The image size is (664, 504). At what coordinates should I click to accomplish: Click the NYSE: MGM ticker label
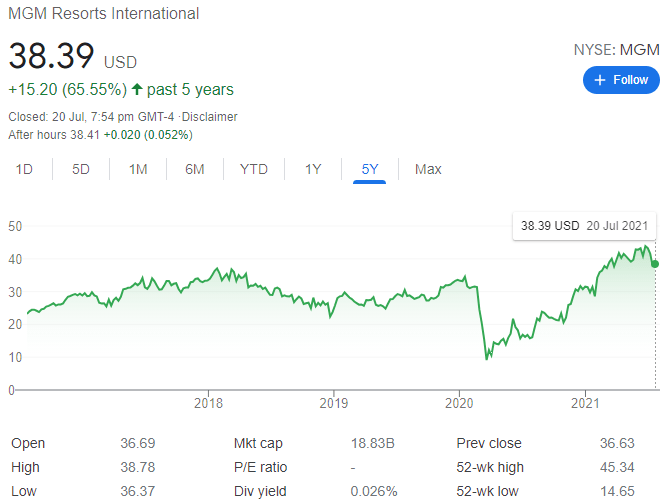point(616,49)
